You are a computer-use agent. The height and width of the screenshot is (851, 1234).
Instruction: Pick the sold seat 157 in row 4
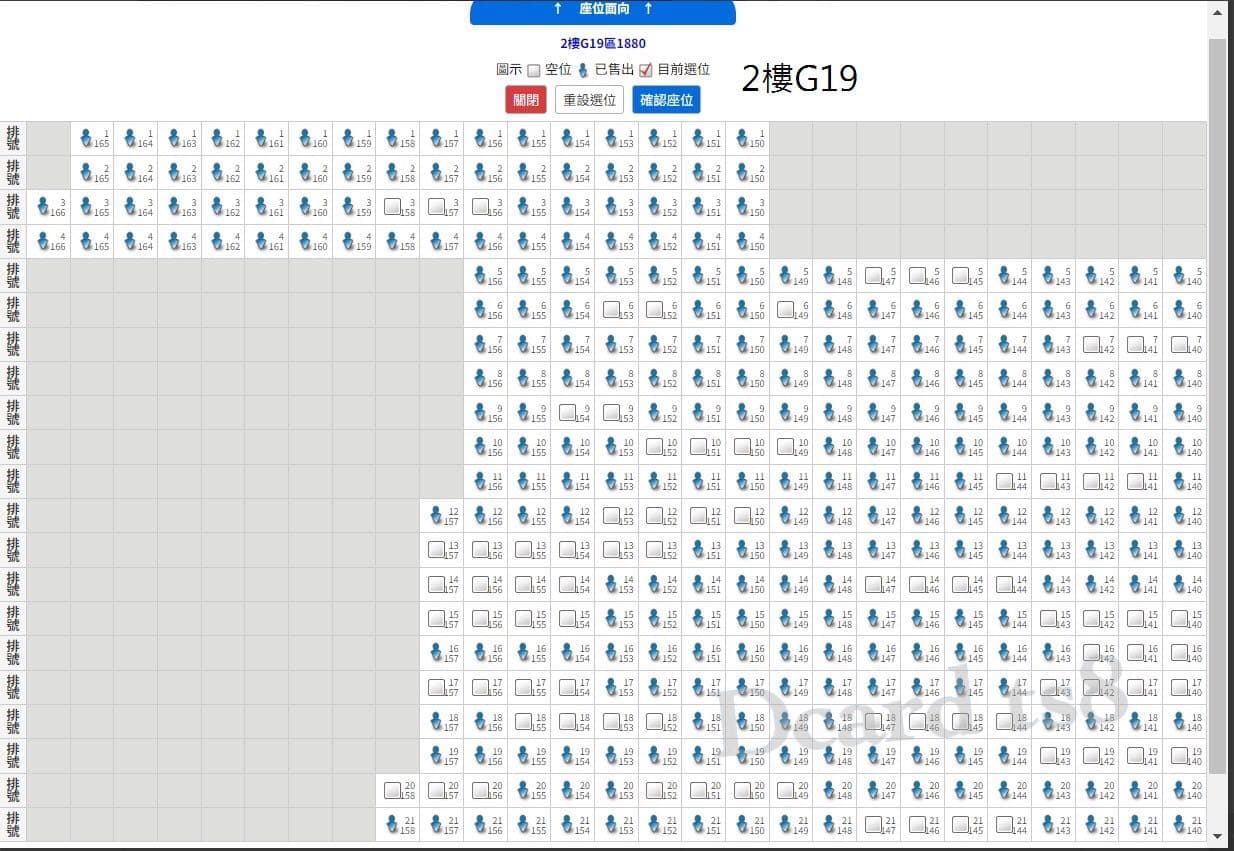(436, 240)
